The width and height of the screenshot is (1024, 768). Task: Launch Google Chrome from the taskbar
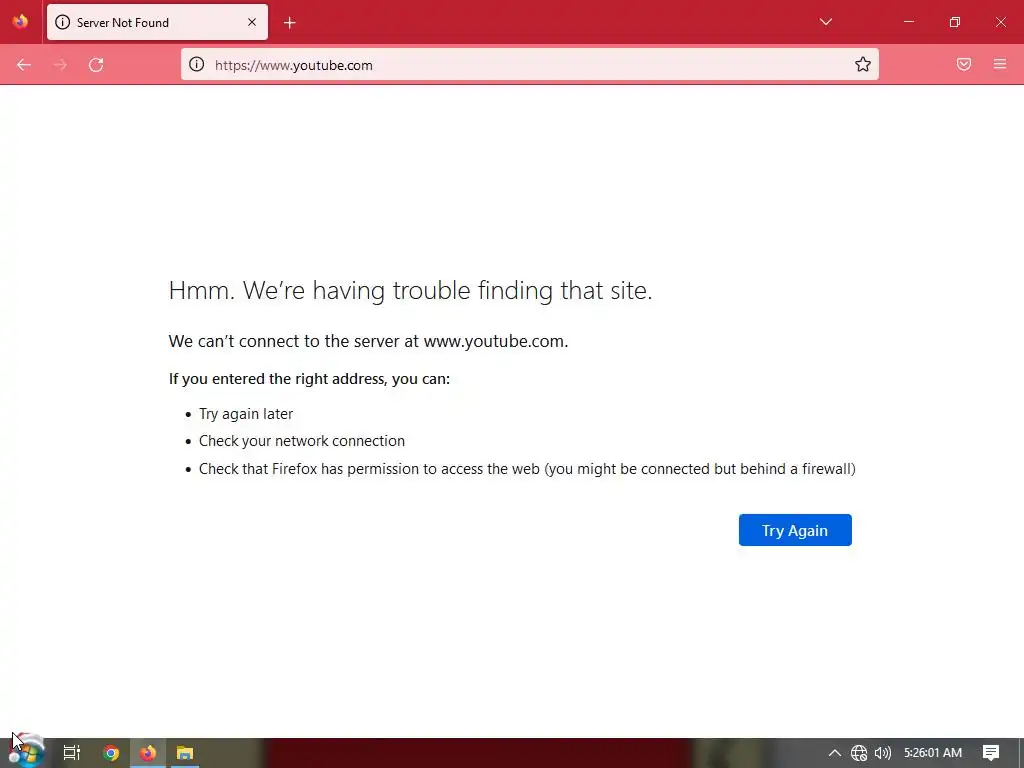111,753
